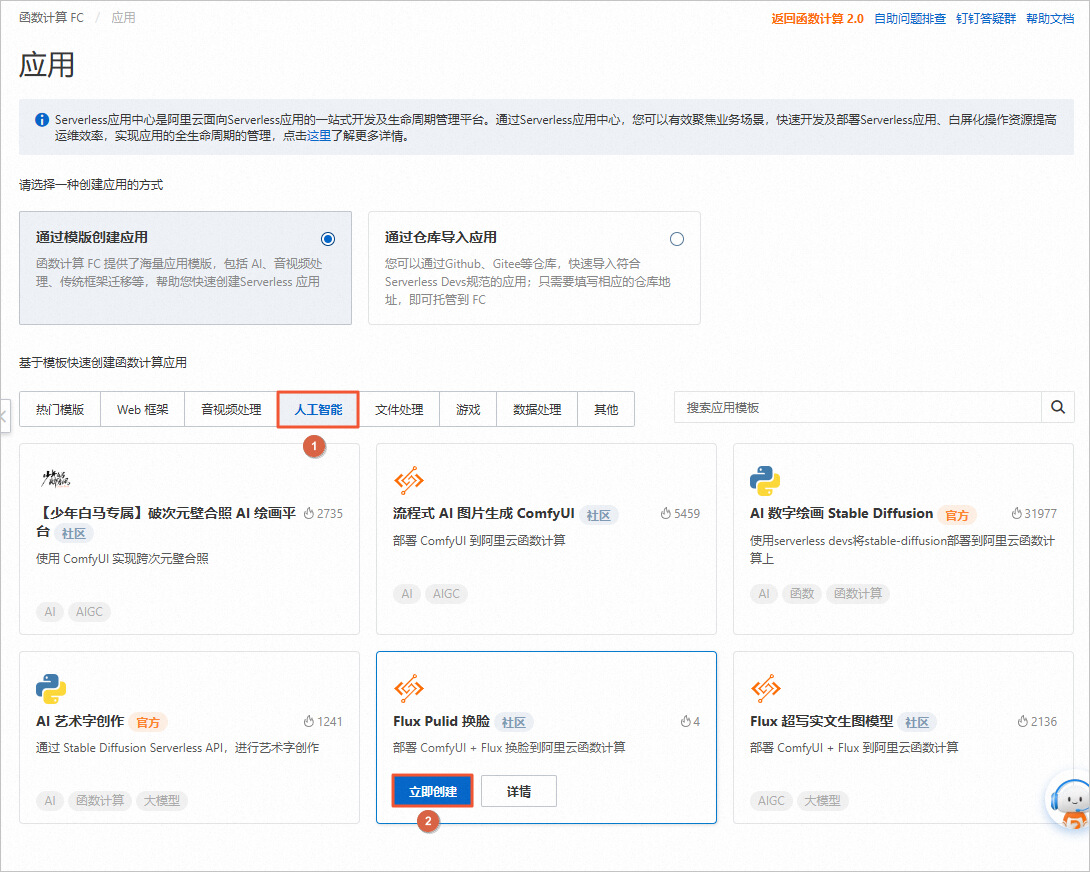Open AI 数字绘画 Stable Diffusion card title

tap(841, 513)
